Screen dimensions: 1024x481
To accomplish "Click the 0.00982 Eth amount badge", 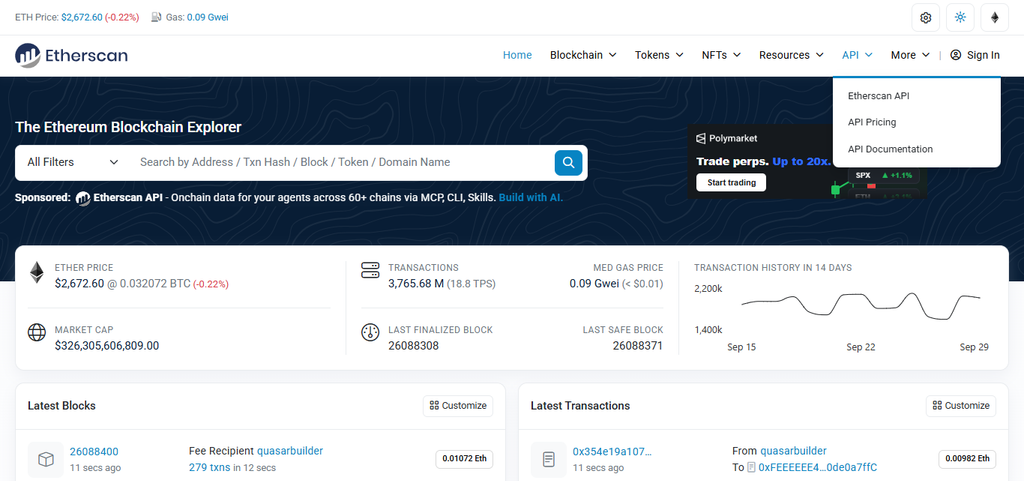I will (x=967, y=459).
